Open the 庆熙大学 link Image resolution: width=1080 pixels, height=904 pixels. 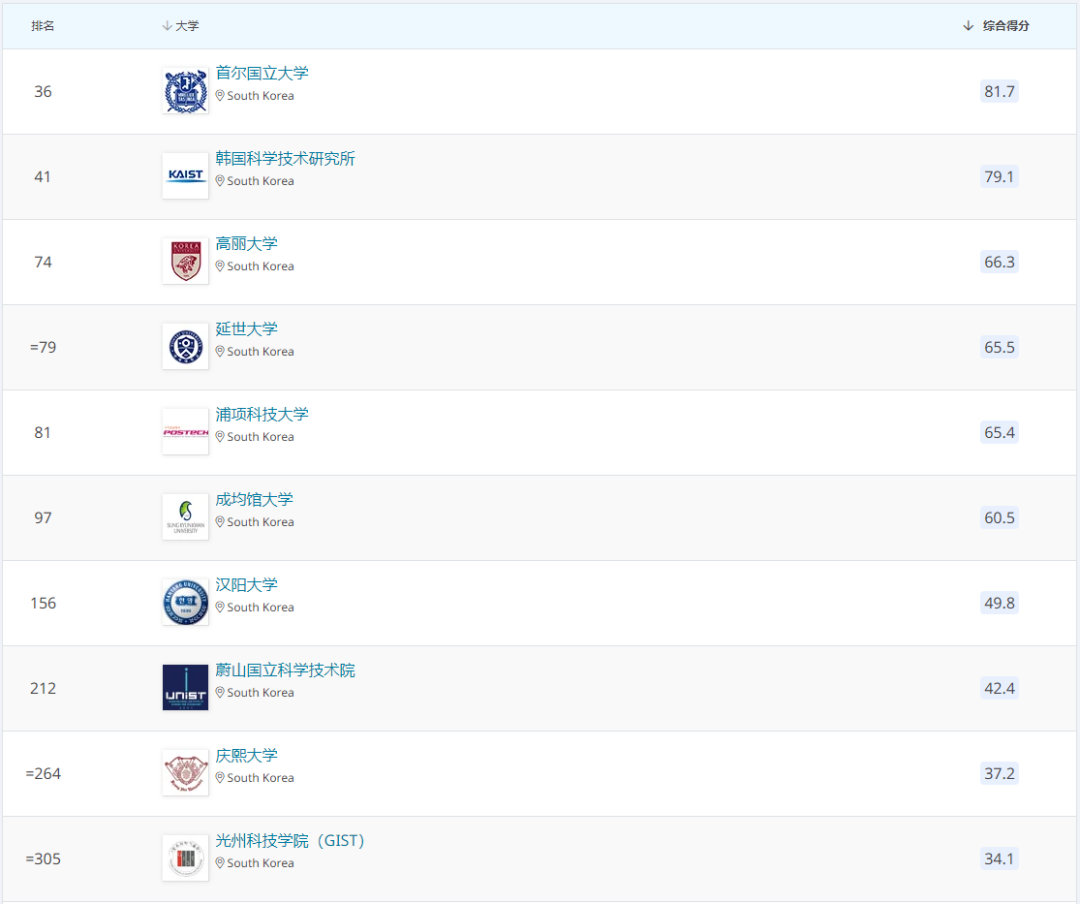[x=247, y=756]
